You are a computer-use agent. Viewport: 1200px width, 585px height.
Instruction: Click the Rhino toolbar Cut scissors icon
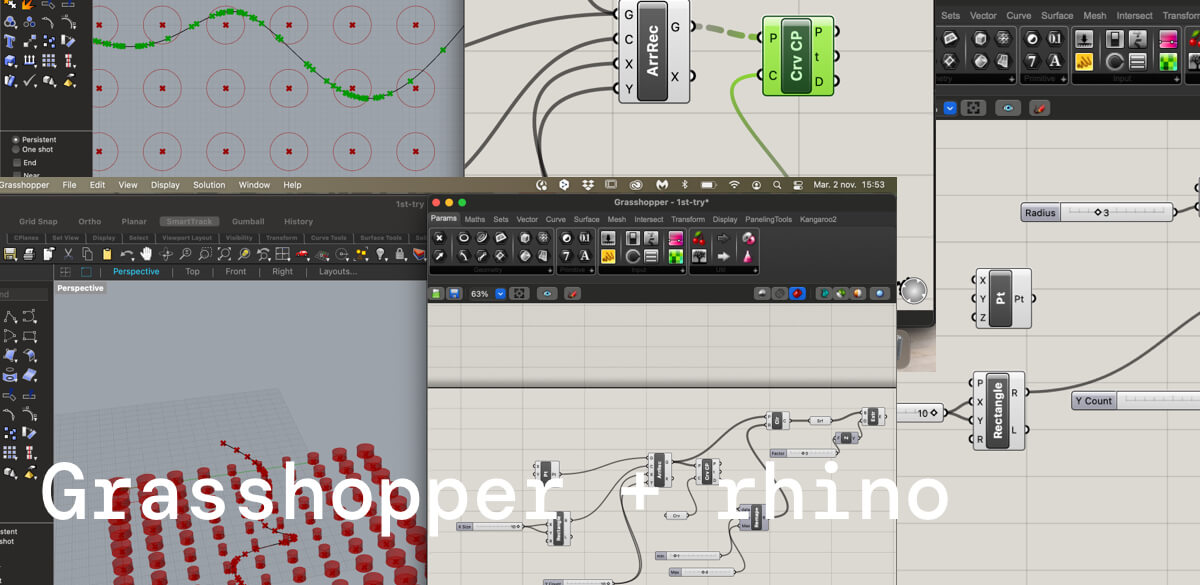(68, 255)
